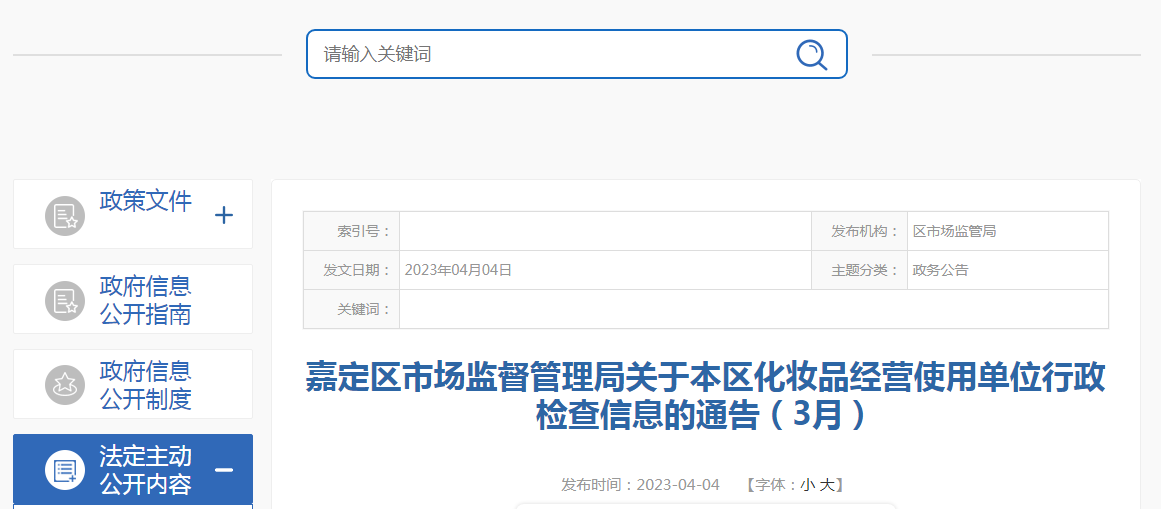Click the 政府信息公开指南 icon
Image resolution: width=1161 pixels, height=509 pixels.
point(65,301)
